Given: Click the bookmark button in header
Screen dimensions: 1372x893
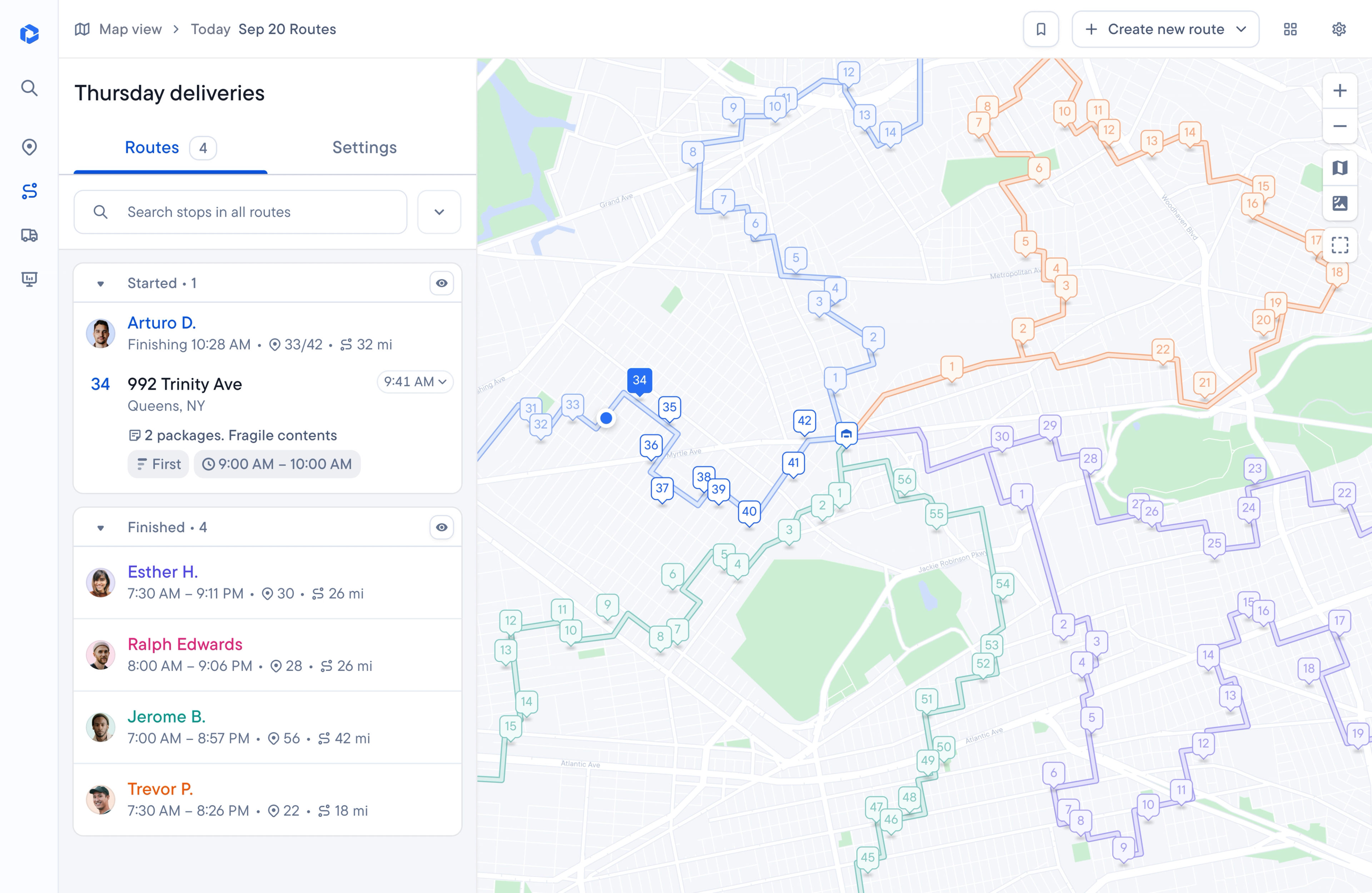Looking at the screenshot, I should [1041, 29].
